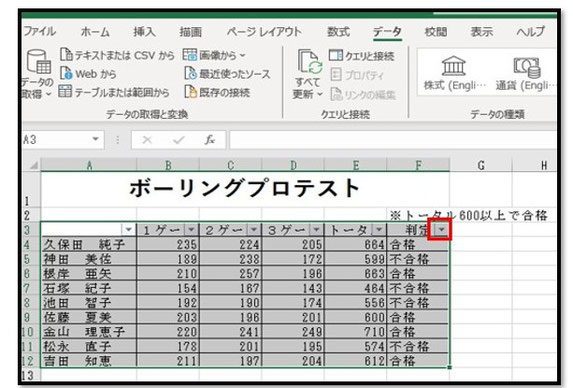Click the すべて更新 refresh icon

pos(310,62)
